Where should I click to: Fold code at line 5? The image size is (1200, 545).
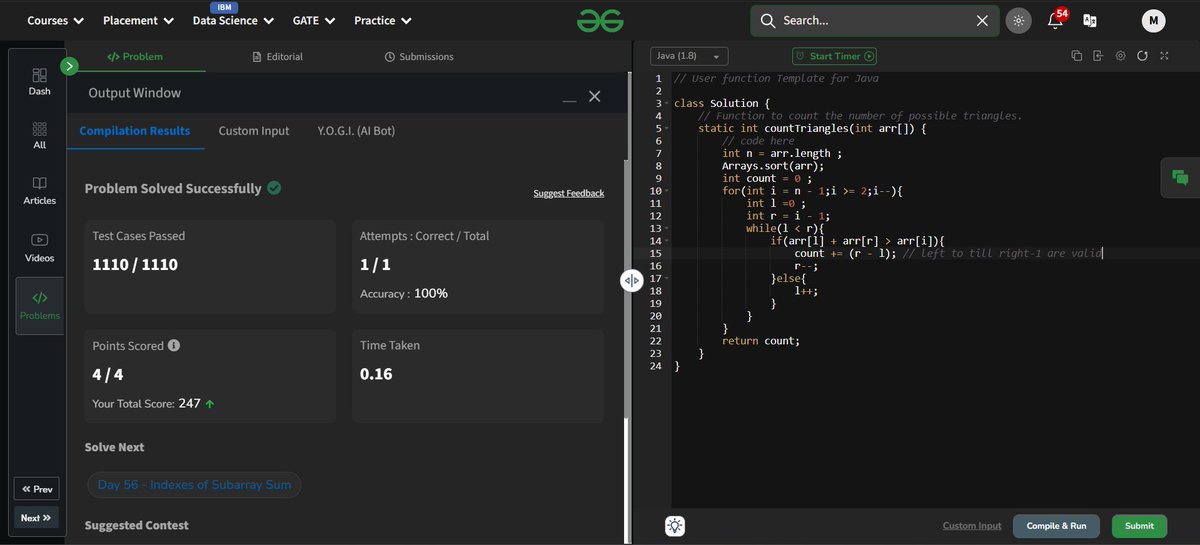[666, 129]
